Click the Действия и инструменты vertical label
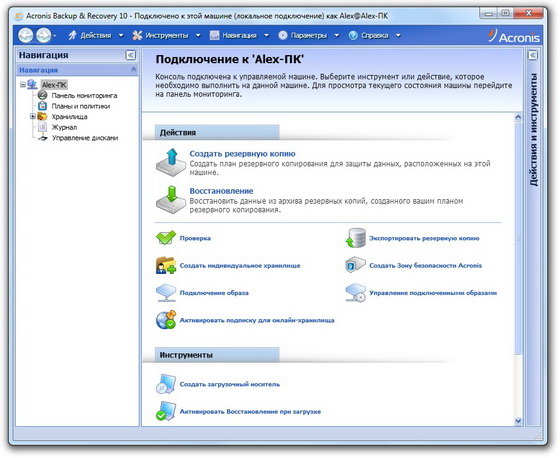This screenshot has width=560, height=458. click(533, 129)
